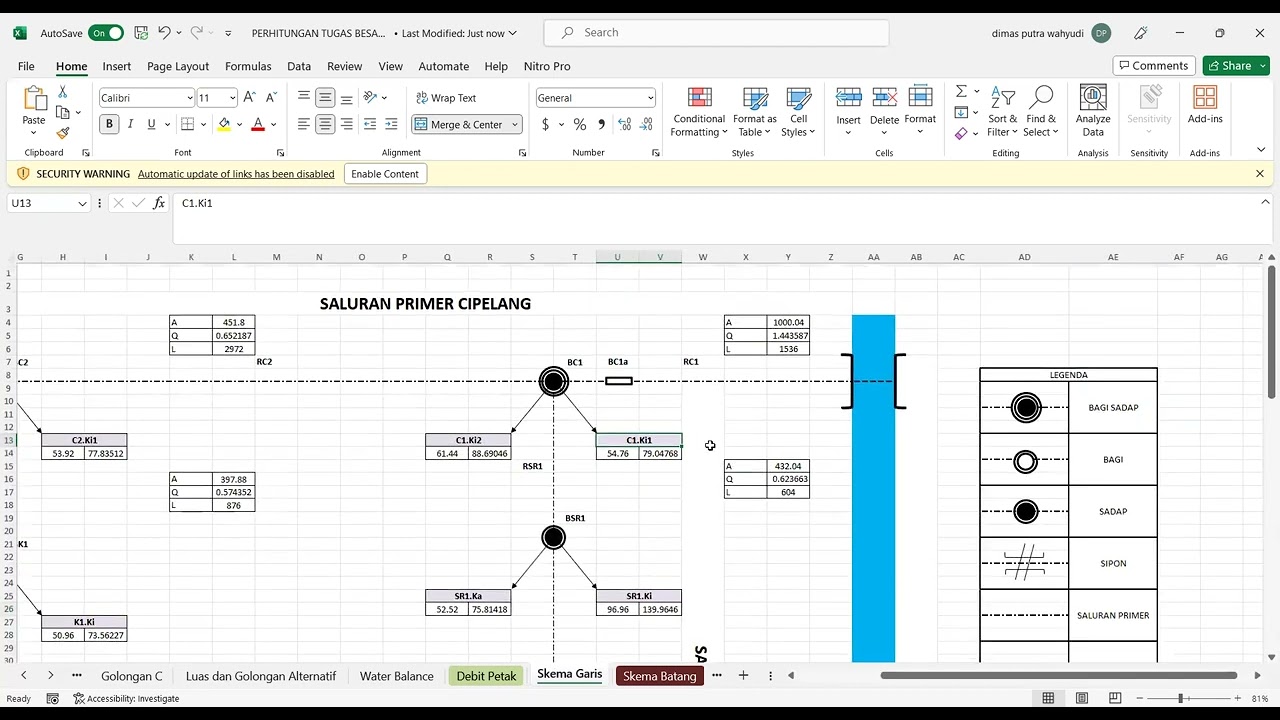The height and width of the screenshot is (720, 1280).
Task: Apply the yellow fill color
Action: coord(224,124)
